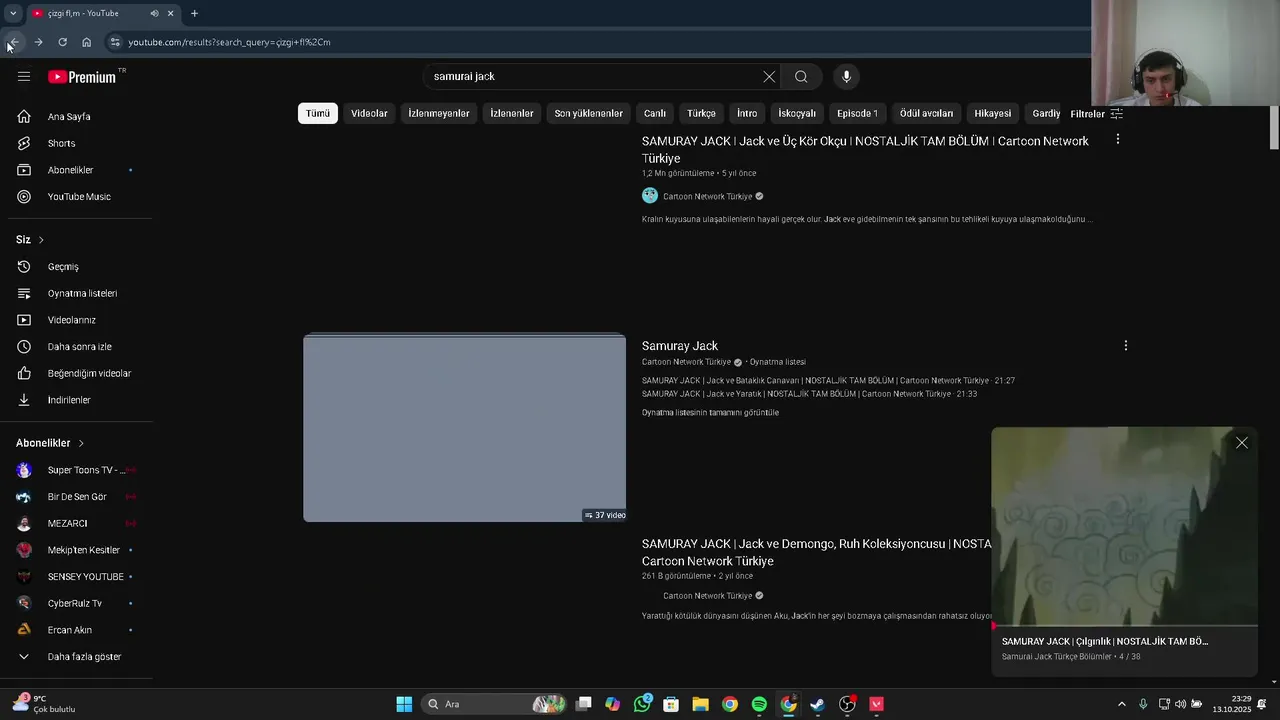
Task: Open more options for Üç Kör Okçu video
Action: point(1117,139)
